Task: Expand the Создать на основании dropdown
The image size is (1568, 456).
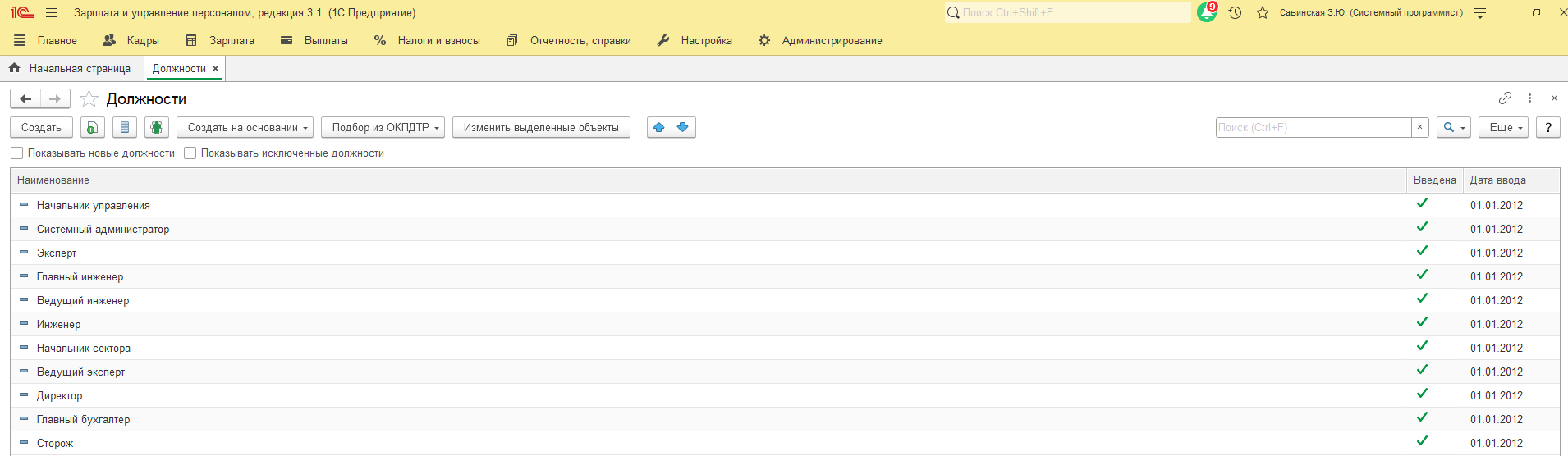Action: (245, 127)
